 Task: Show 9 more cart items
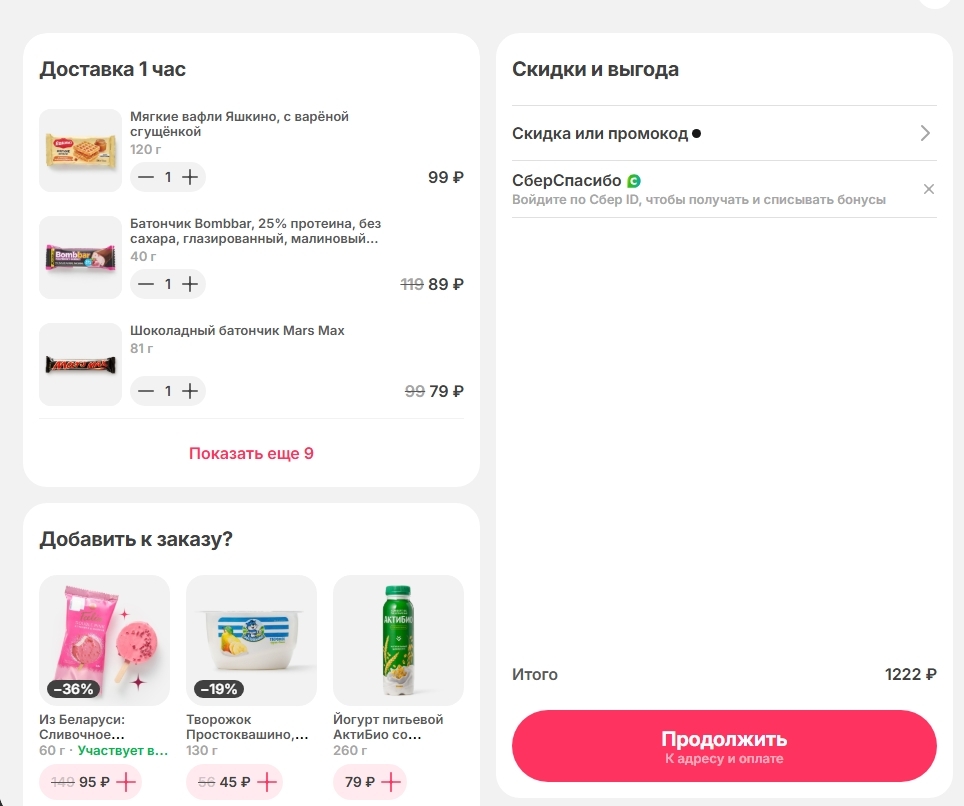[x=251, y=453]
